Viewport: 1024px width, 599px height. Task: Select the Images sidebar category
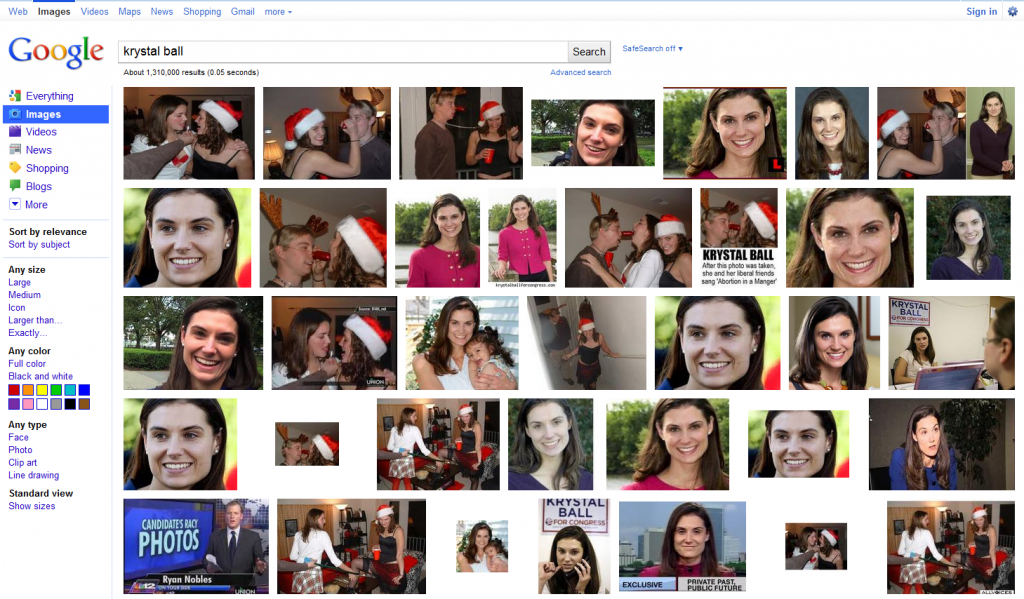point(43,114)
